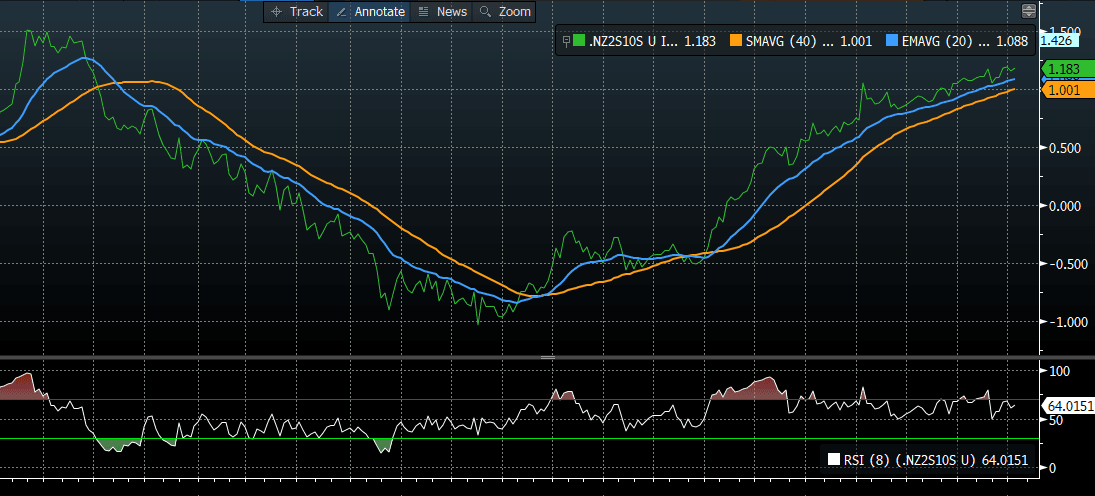Select the Annotate toolbar label

click(380, 11)
